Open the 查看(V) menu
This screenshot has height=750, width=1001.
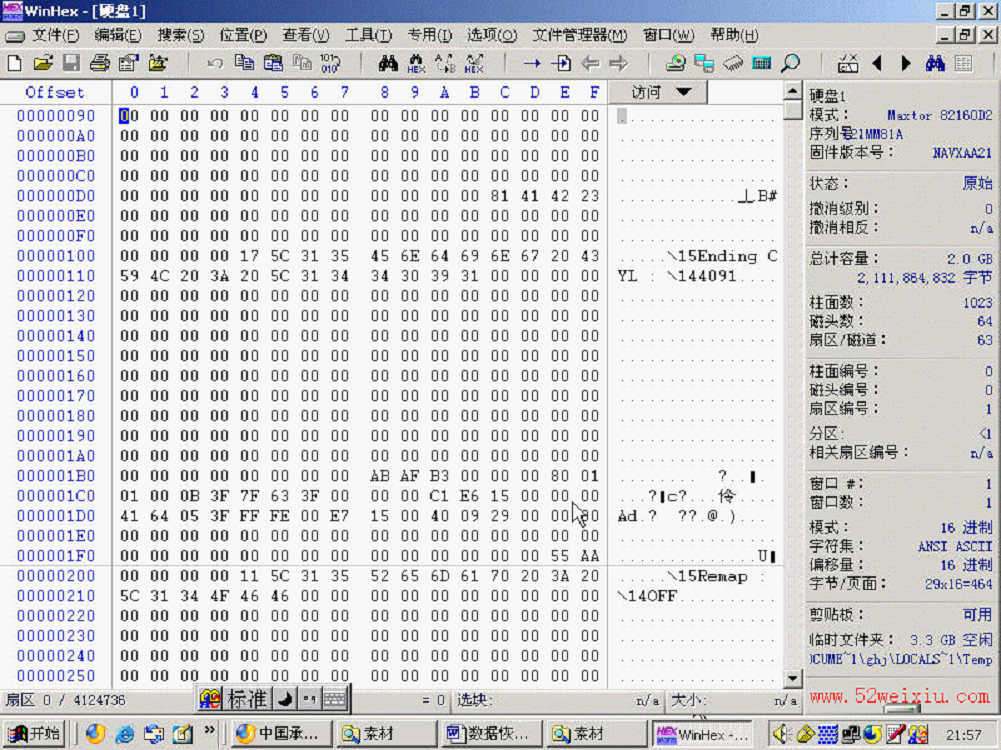point(306,35)
